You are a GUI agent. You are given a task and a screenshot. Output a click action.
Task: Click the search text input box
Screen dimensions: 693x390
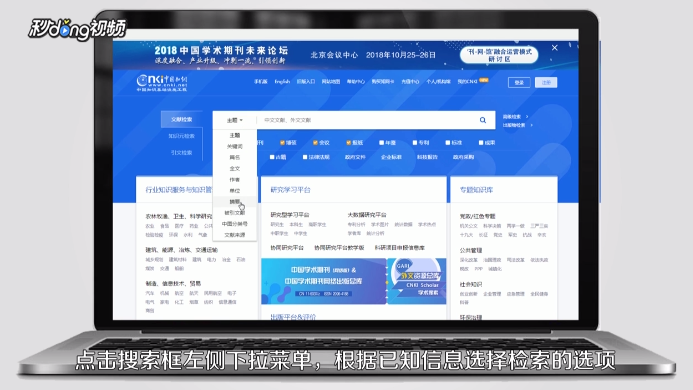367,120
